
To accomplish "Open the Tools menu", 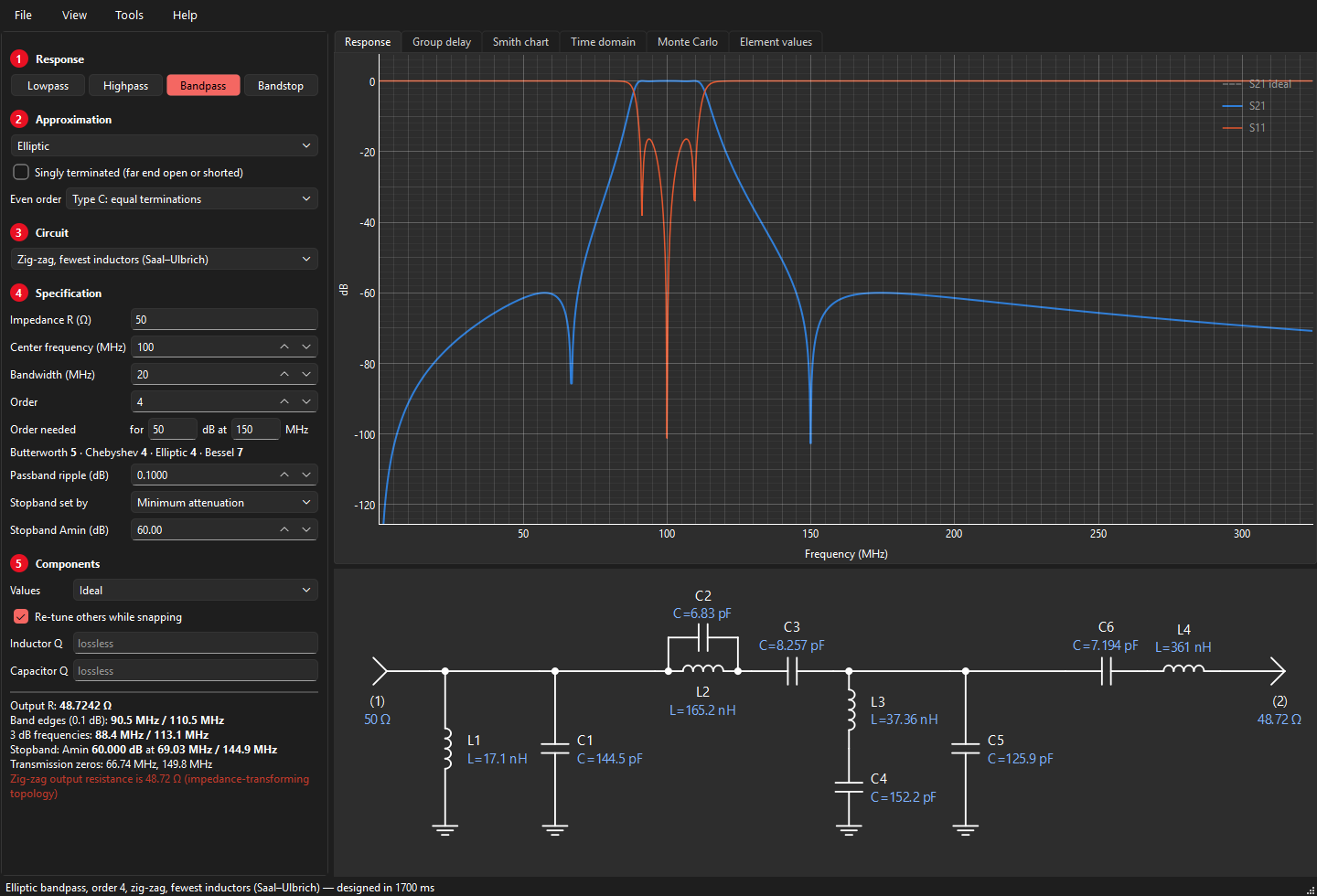I will tap(129, 15).
